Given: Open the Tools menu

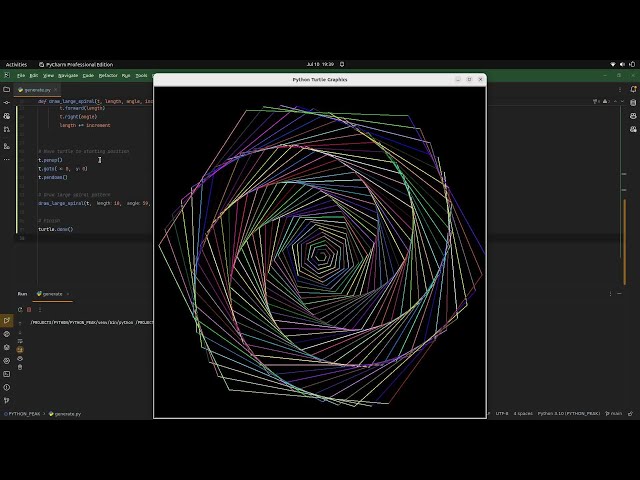Looking at the screenshot, I should [141, 76].
